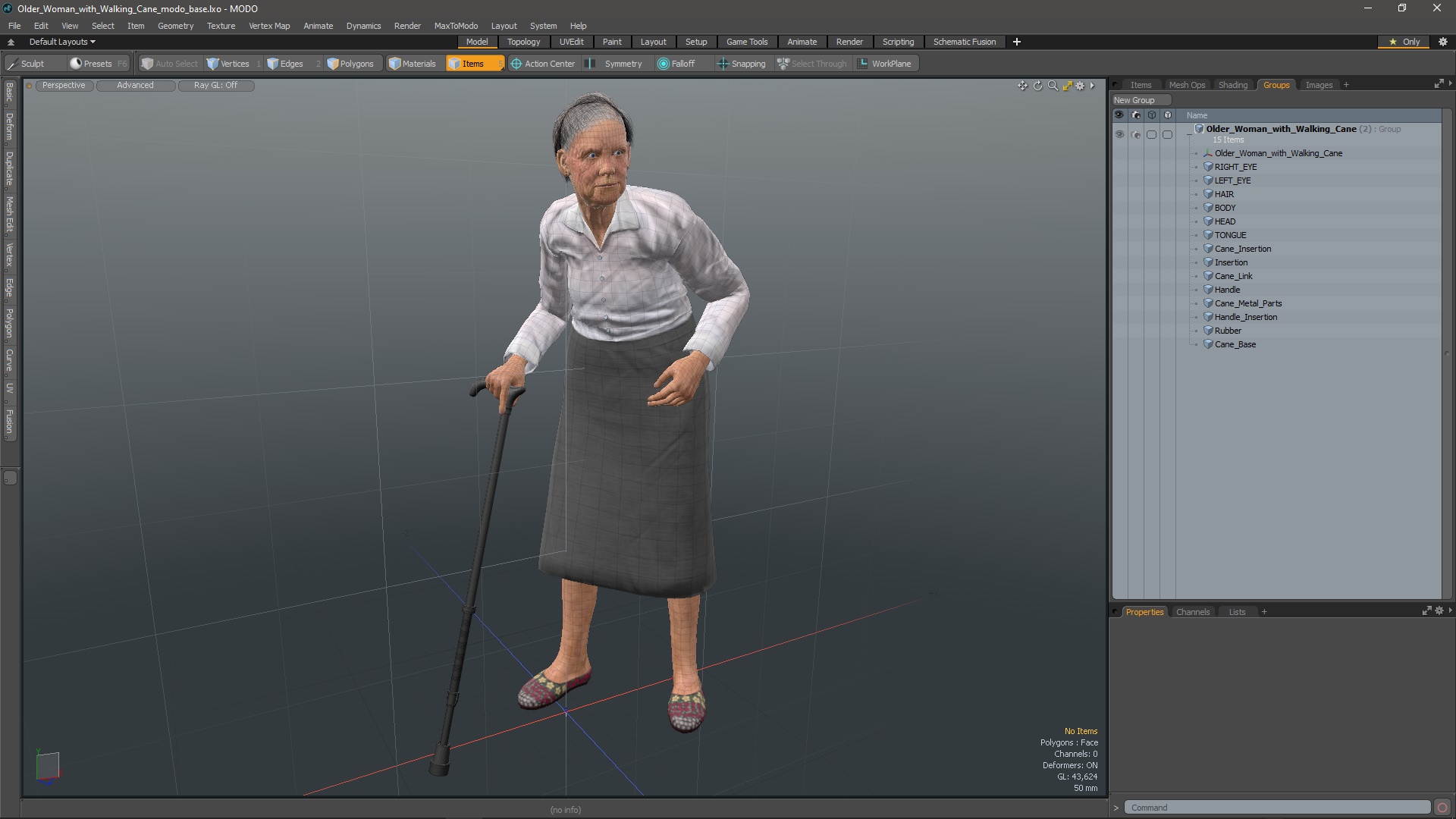Toggle visibility eye of Older_Woman group
The height and width of the screenshot is (819, 1456).
(x=1119, y=134)
